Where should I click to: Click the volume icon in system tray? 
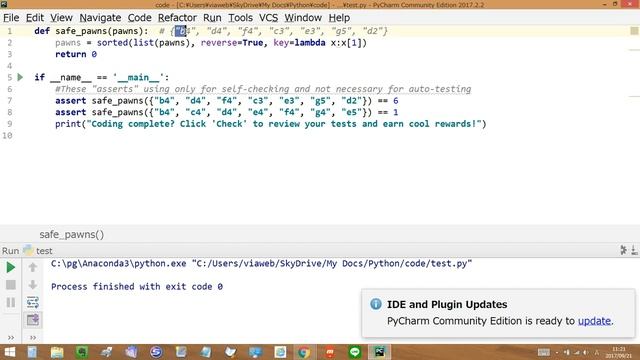click(x=586, y=352)
